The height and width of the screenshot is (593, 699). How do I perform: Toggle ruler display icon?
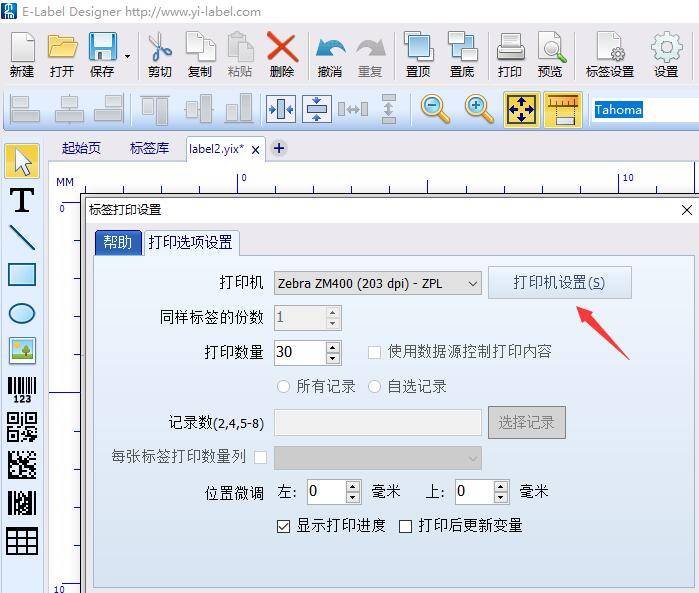point(563,110)
